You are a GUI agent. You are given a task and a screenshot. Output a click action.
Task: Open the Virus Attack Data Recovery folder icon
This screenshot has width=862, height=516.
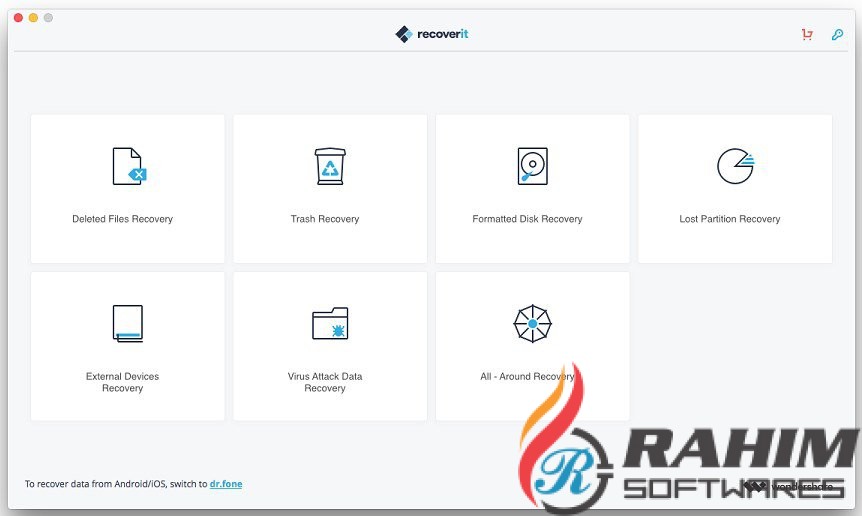click(x=330, y=323)
